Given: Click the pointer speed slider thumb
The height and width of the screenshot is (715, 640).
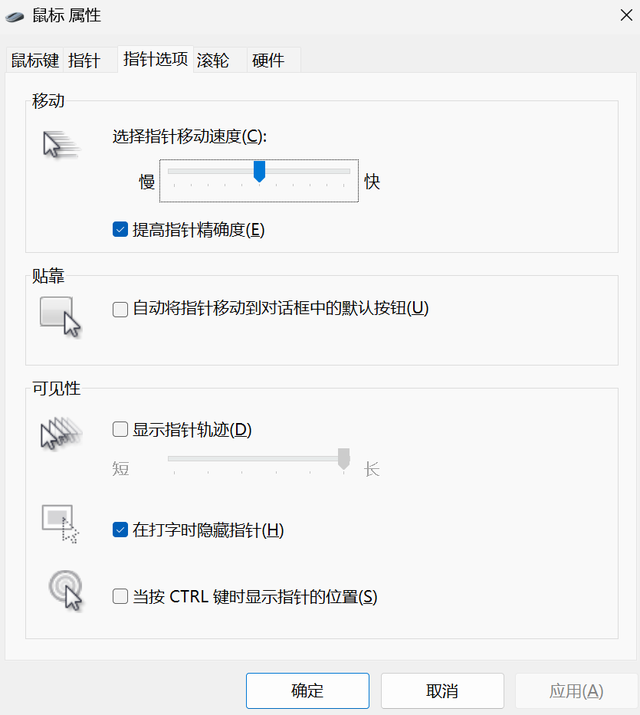Looking at the screenshot, I should click(259, 172).
